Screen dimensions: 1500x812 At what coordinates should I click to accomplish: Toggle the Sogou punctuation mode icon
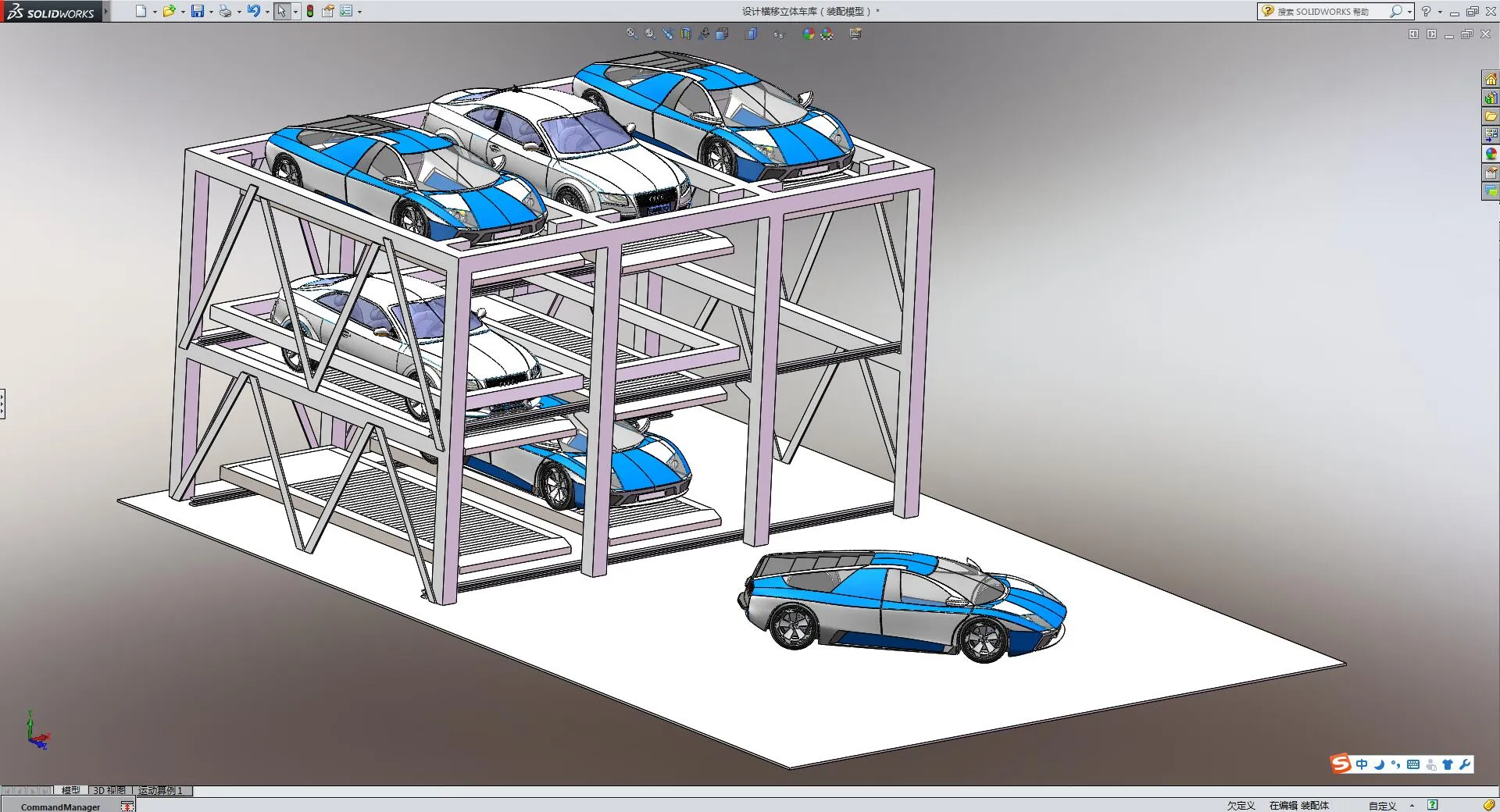[x=1395, y=764]
